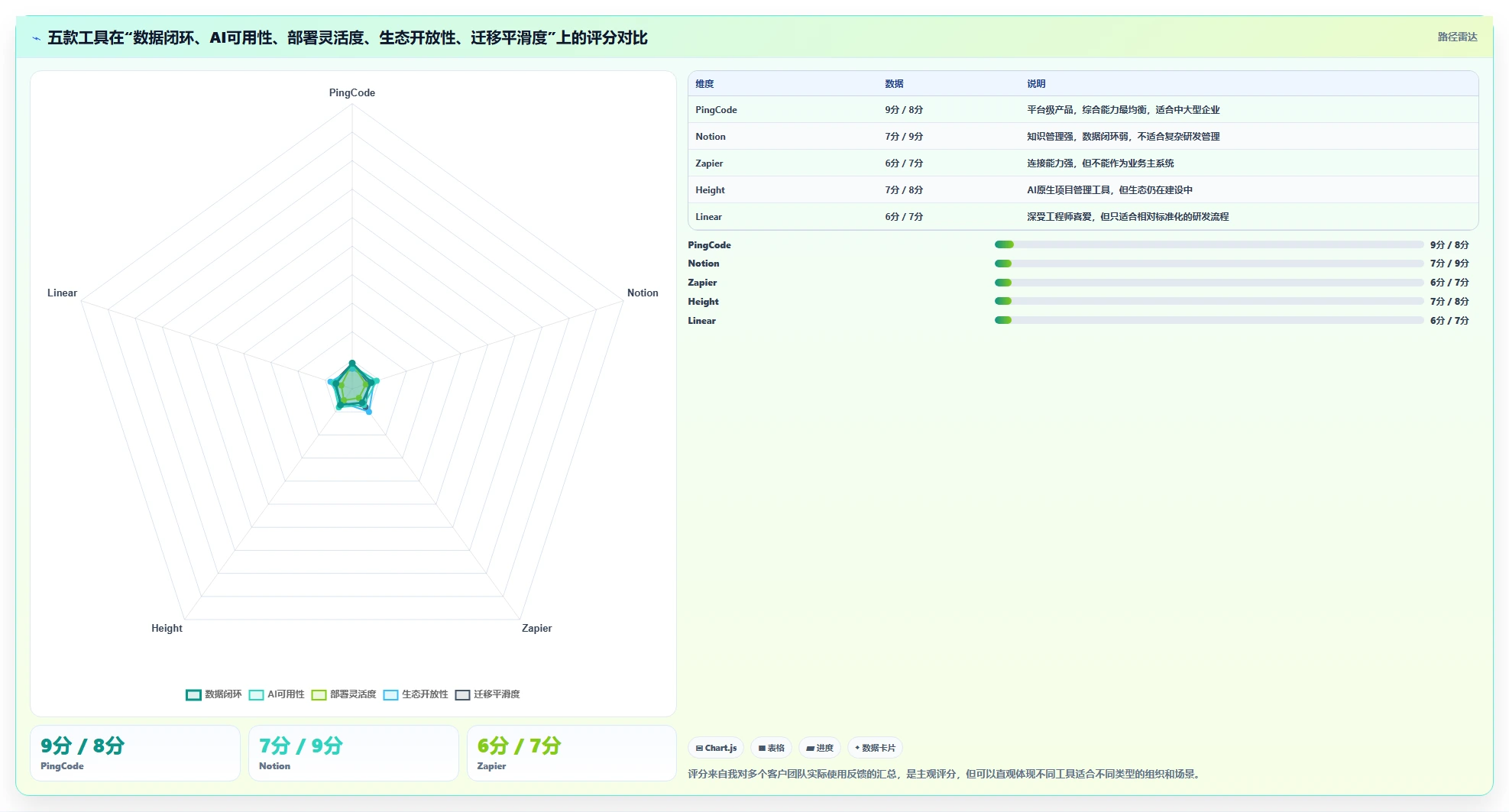The image size is (1509, 812).
Task: Toggle the 生态开放性 legend dataset
Action: 416,694
